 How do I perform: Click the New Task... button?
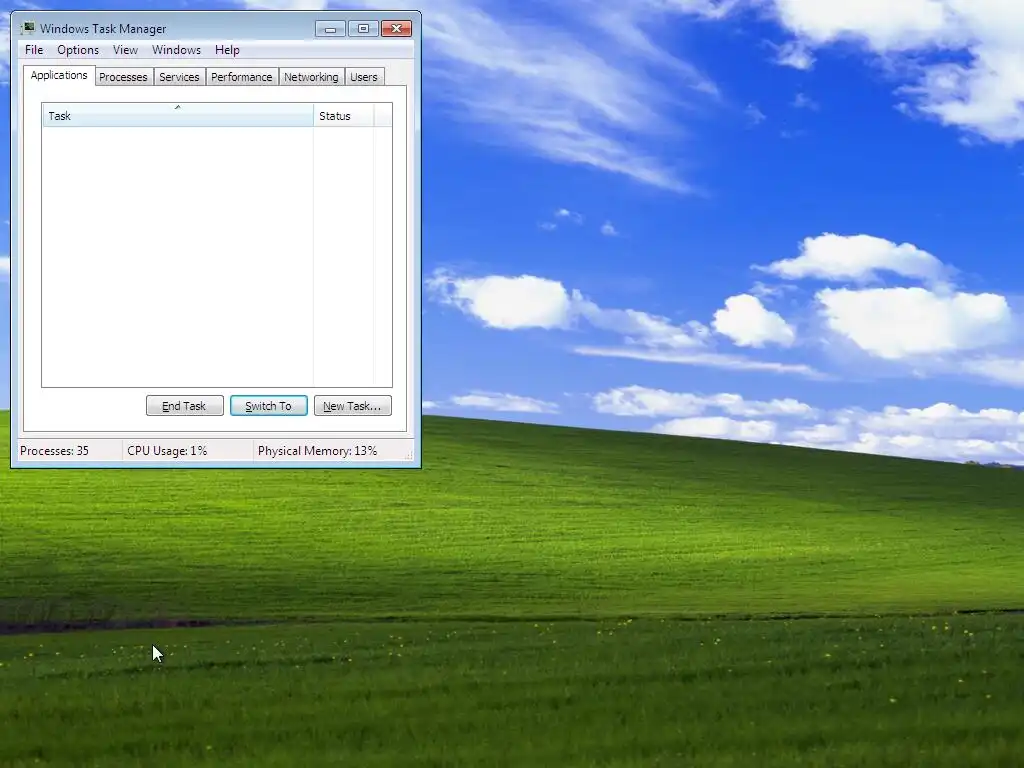pyautogui.click(x=353, y=406)
